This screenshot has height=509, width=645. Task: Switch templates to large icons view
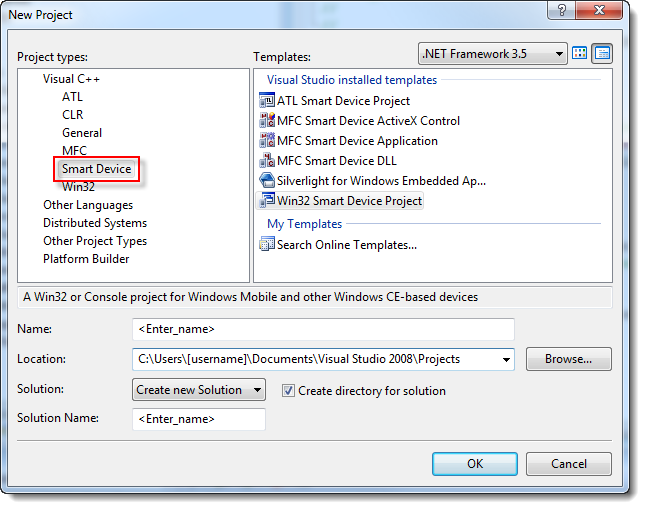tap(579, 53)
